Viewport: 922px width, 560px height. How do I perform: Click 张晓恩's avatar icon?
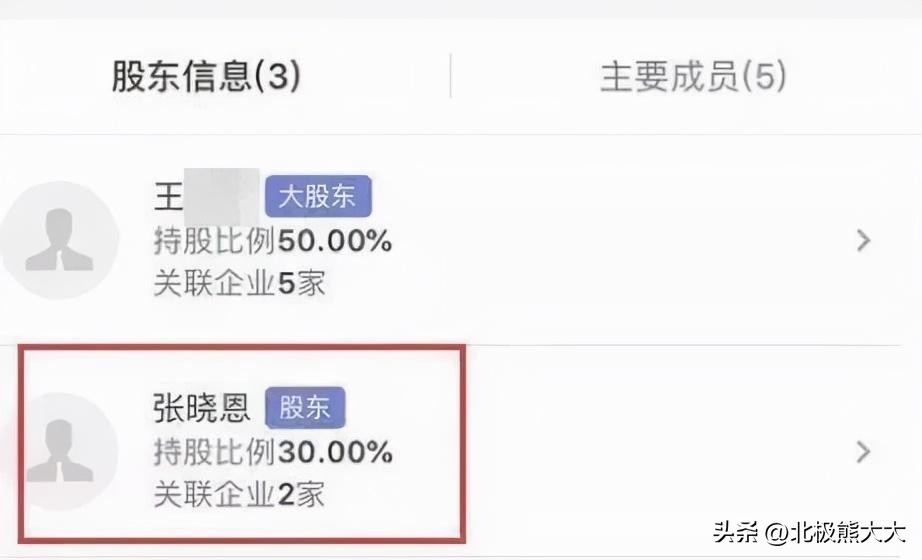pyautogui.click(x=59, y=452)
